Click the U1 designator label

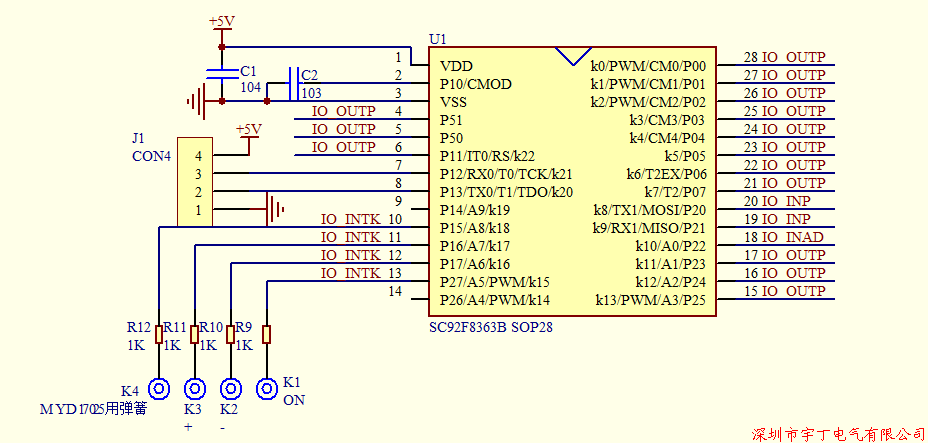click(x=437, y=39)
